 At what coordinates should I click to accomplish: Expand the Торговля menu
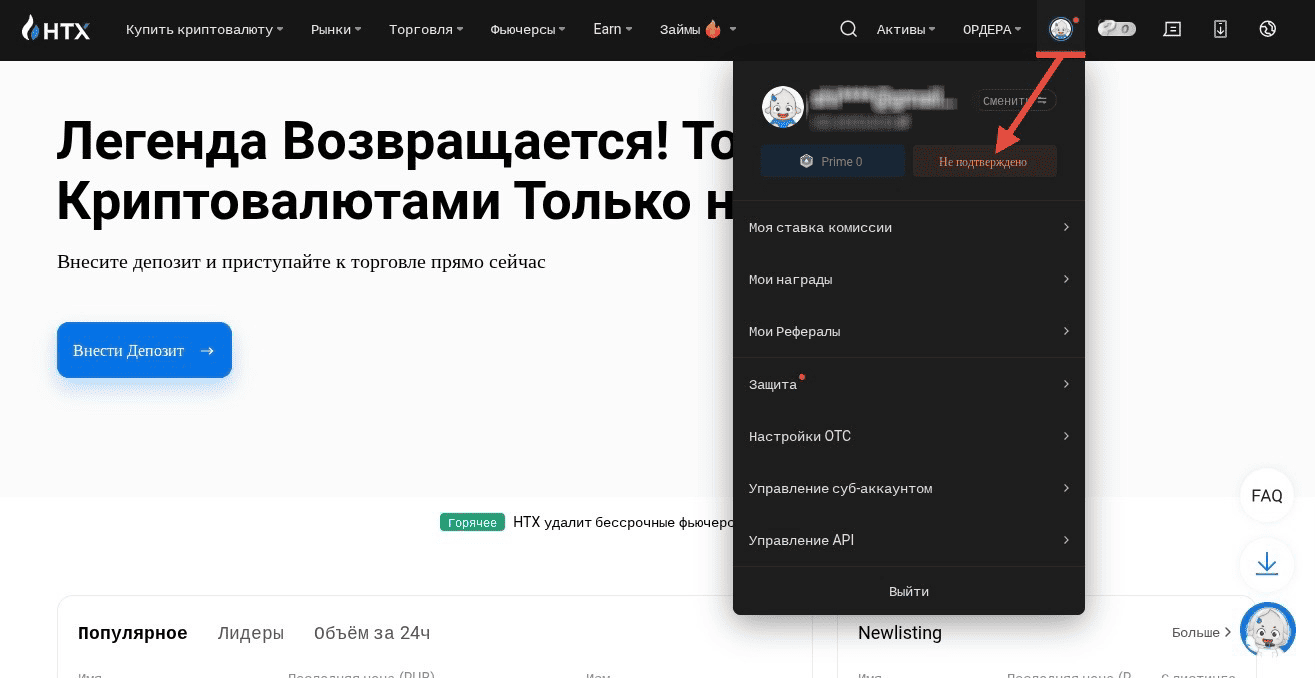tap(426, 29)
